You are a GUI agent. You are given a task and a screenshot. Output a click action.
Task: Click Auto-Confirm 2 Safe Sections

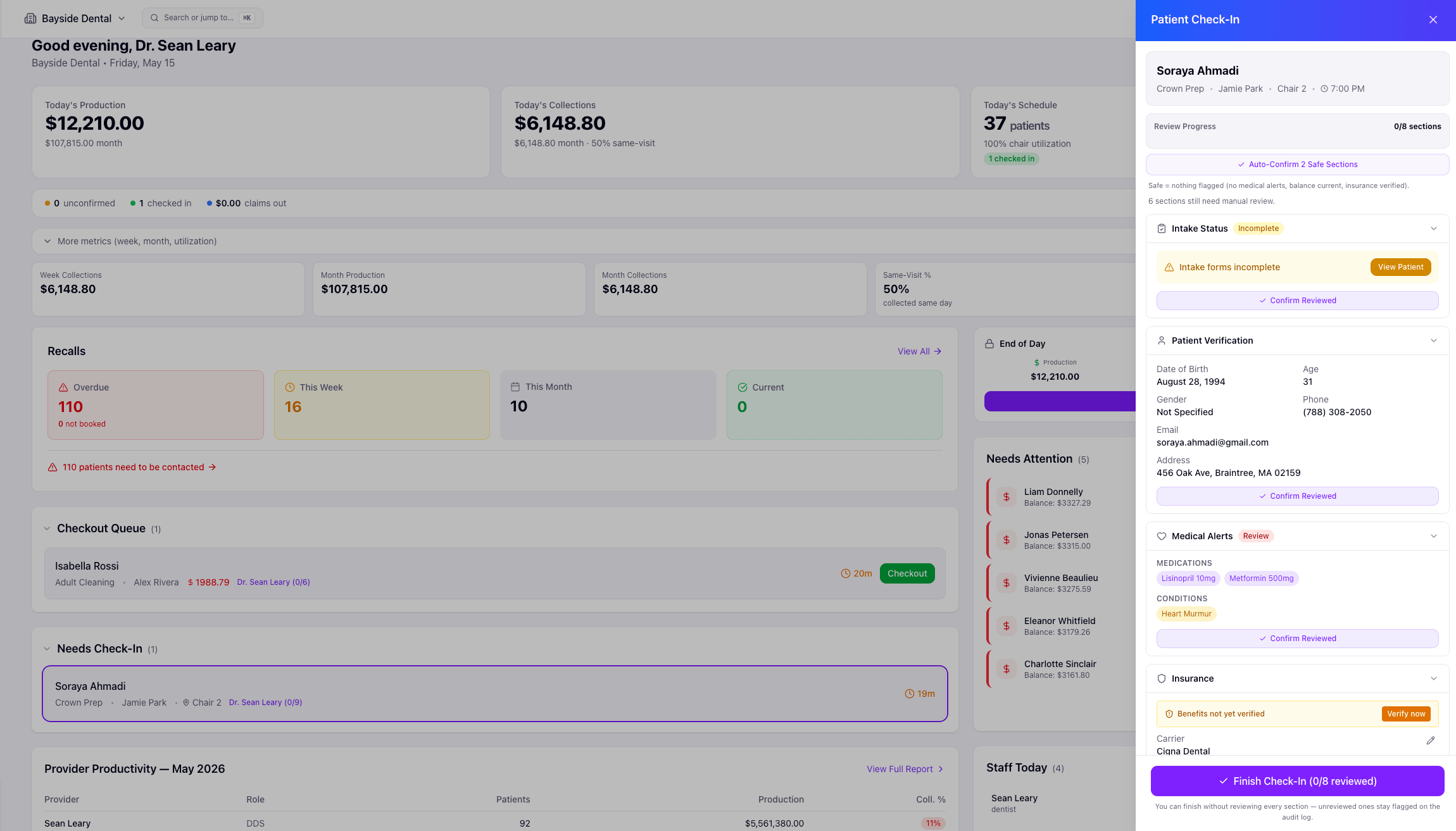[x=1298, y=165]
